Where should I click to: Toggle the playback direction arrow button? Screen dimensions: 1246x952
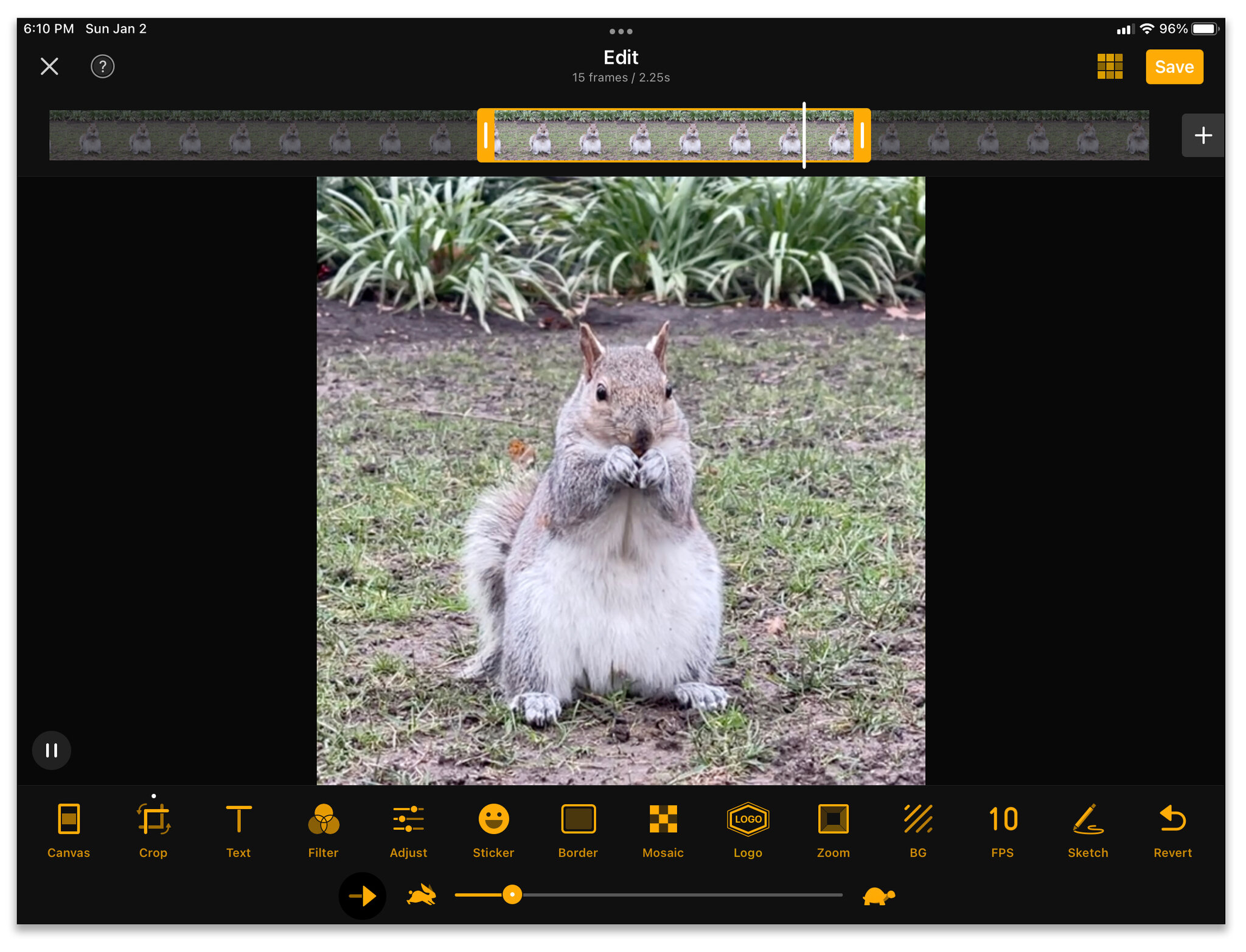point(363,895)
